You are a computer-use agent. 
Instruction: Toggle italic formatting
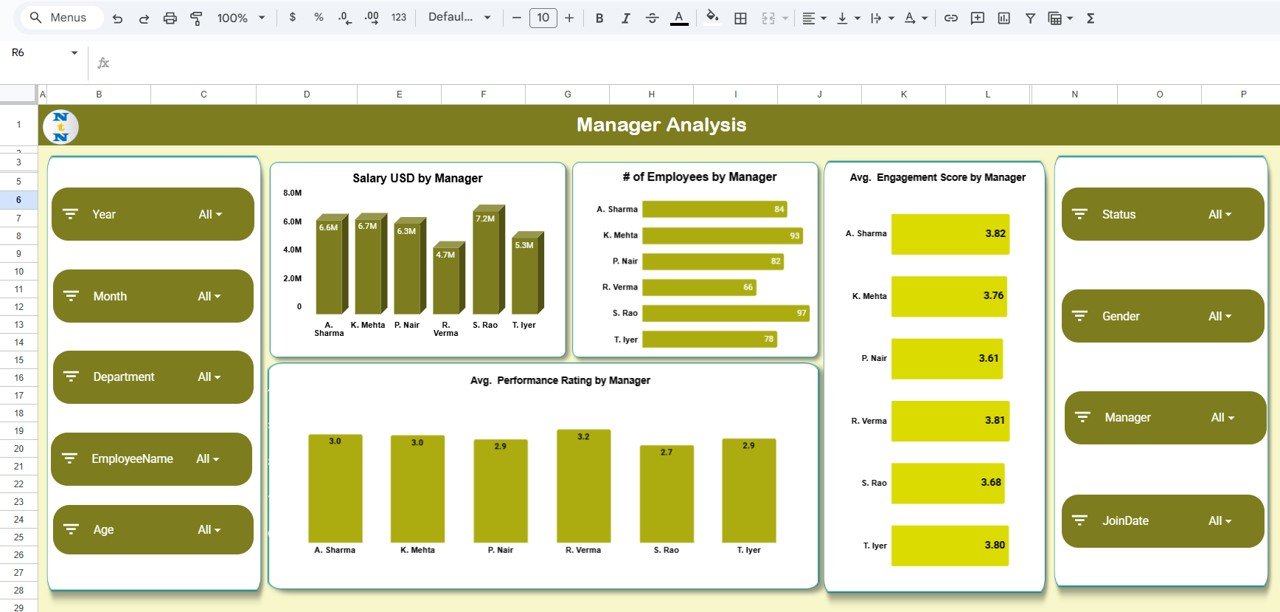point(626,18)
